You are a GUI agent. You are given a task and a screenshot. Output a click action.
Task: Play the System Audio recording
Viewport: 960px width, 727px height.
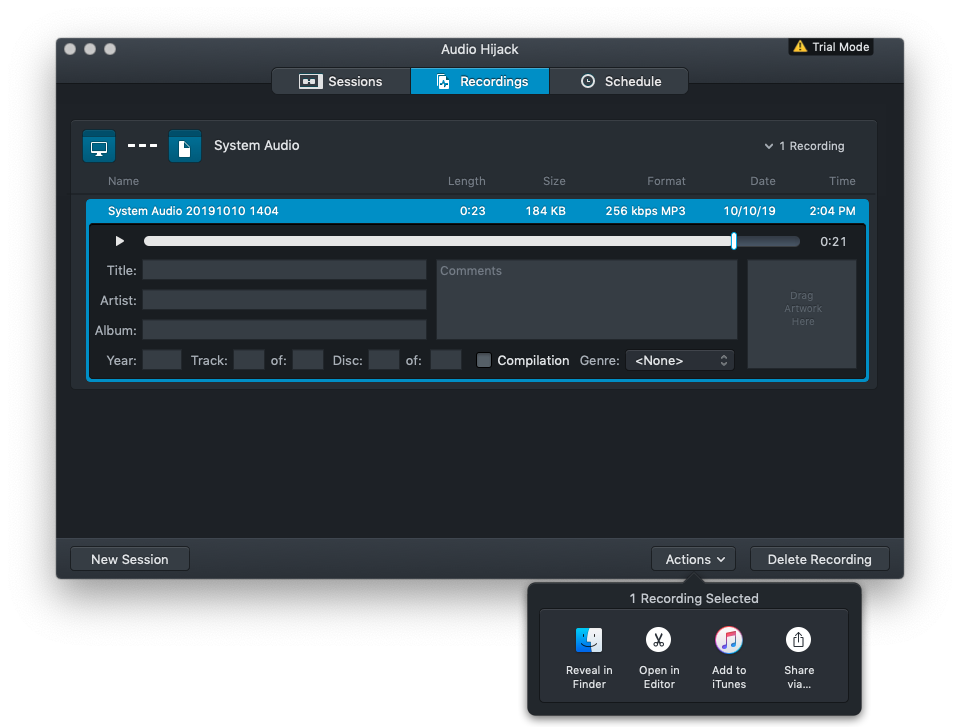(119, 241)
